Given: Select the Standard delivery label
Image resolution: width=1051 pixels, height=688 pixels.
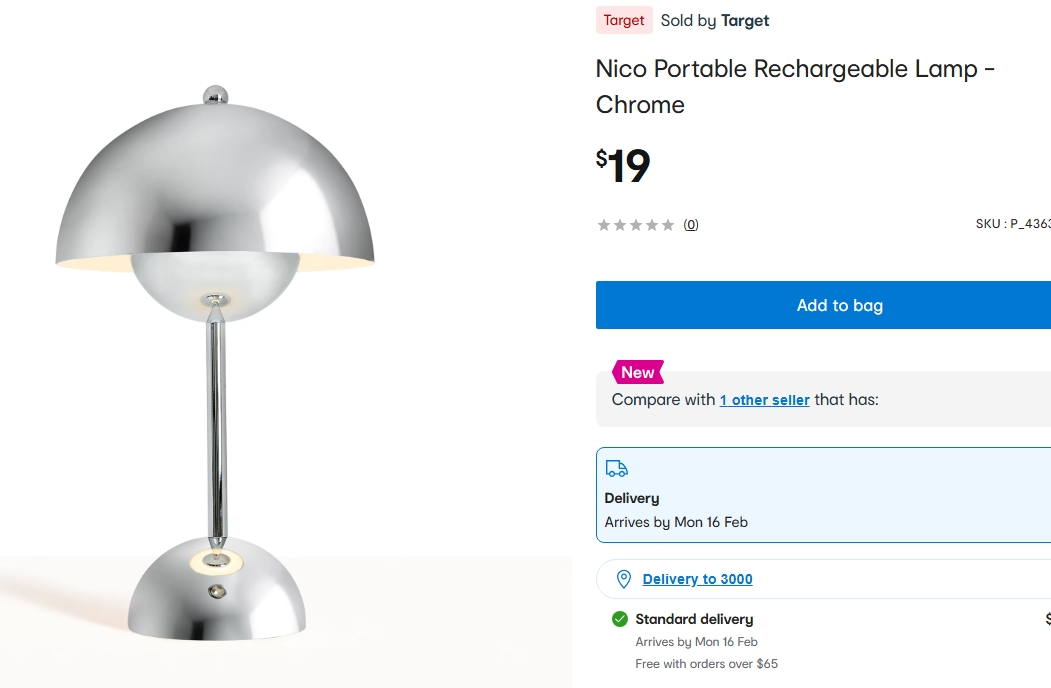Looking at the screenshot, I should tap(694, 619).
